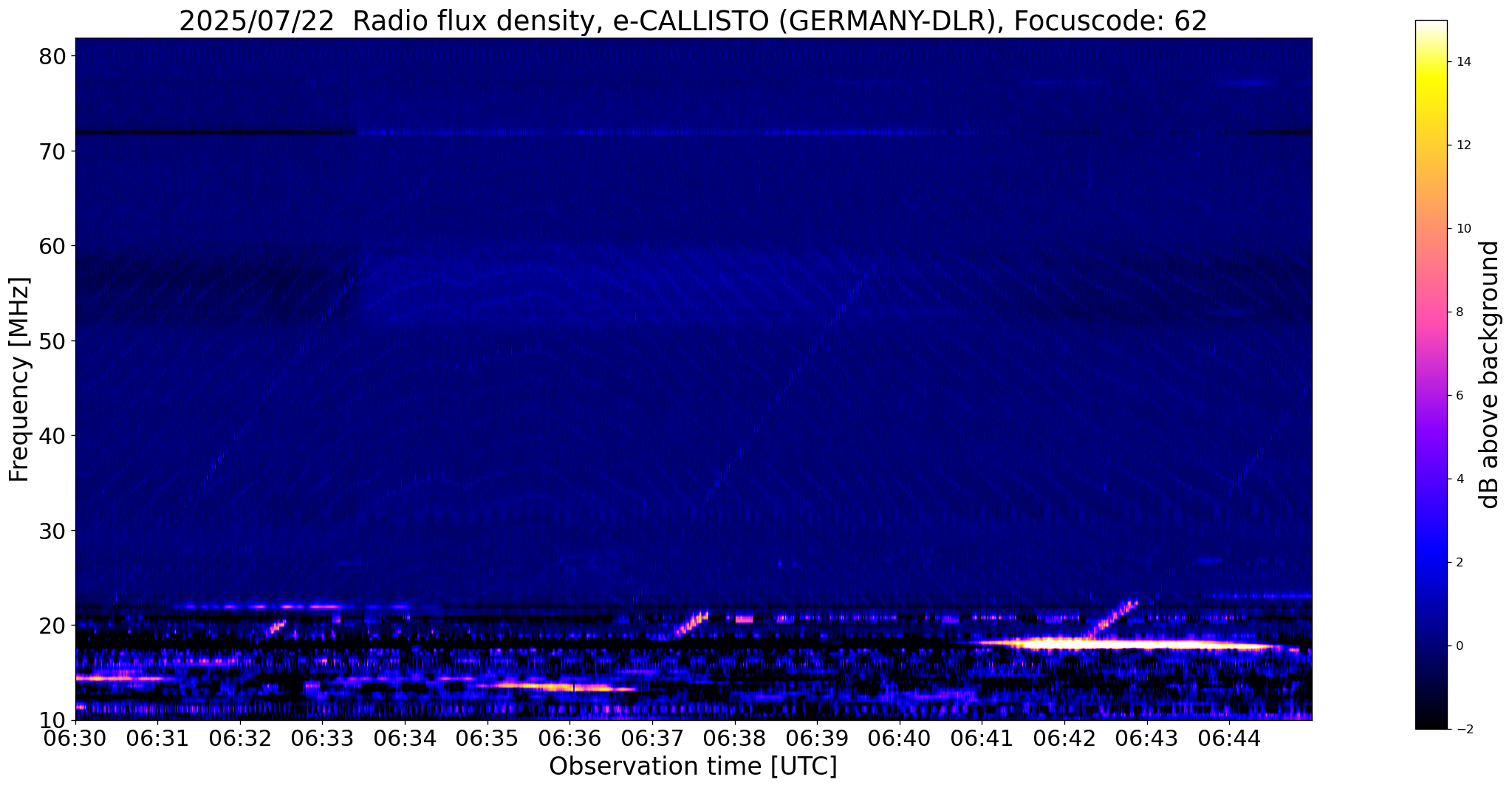Viewport: 1512px width, 788px height.
Task: Select the 06:35 time axis tick label
Action: pos(488,739)
